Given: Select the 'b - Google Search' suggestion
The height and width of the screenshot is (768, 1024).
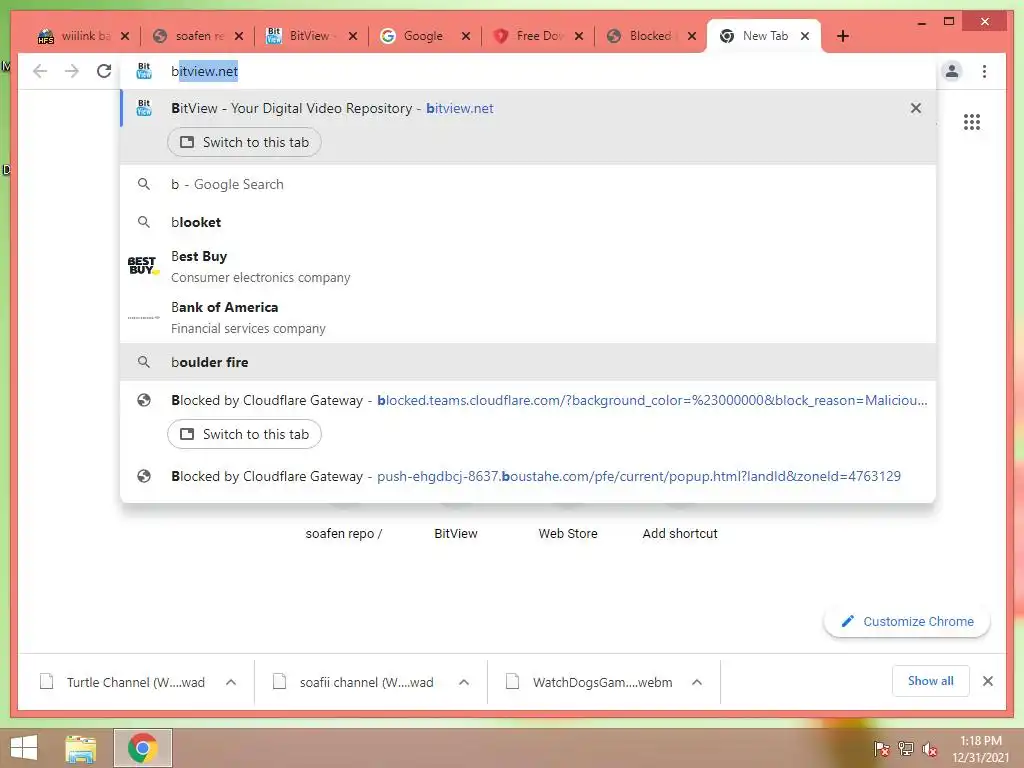Looking at the screenshot, I should point(528,184).
